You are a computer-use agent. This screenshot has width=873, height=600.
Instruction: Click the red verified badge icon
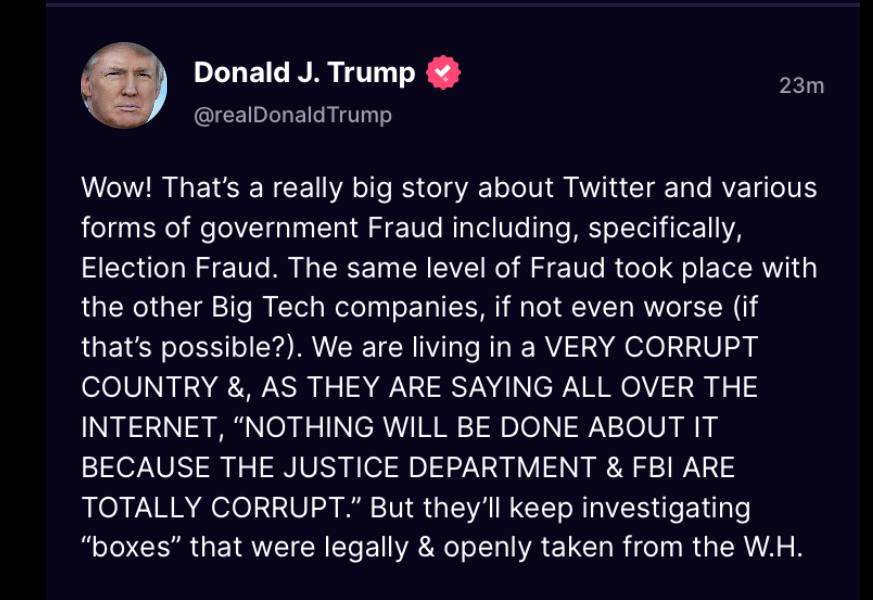pyautogui.click(x=443, y=73)
